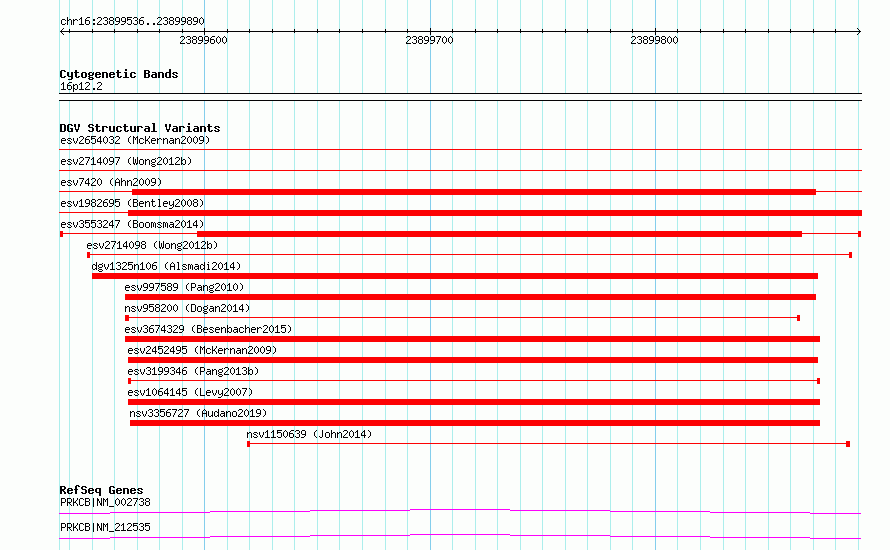Click the thick red bar of esv7420
Image resolution: width=890 pixels, height=550 pixels.
point(474,192)
